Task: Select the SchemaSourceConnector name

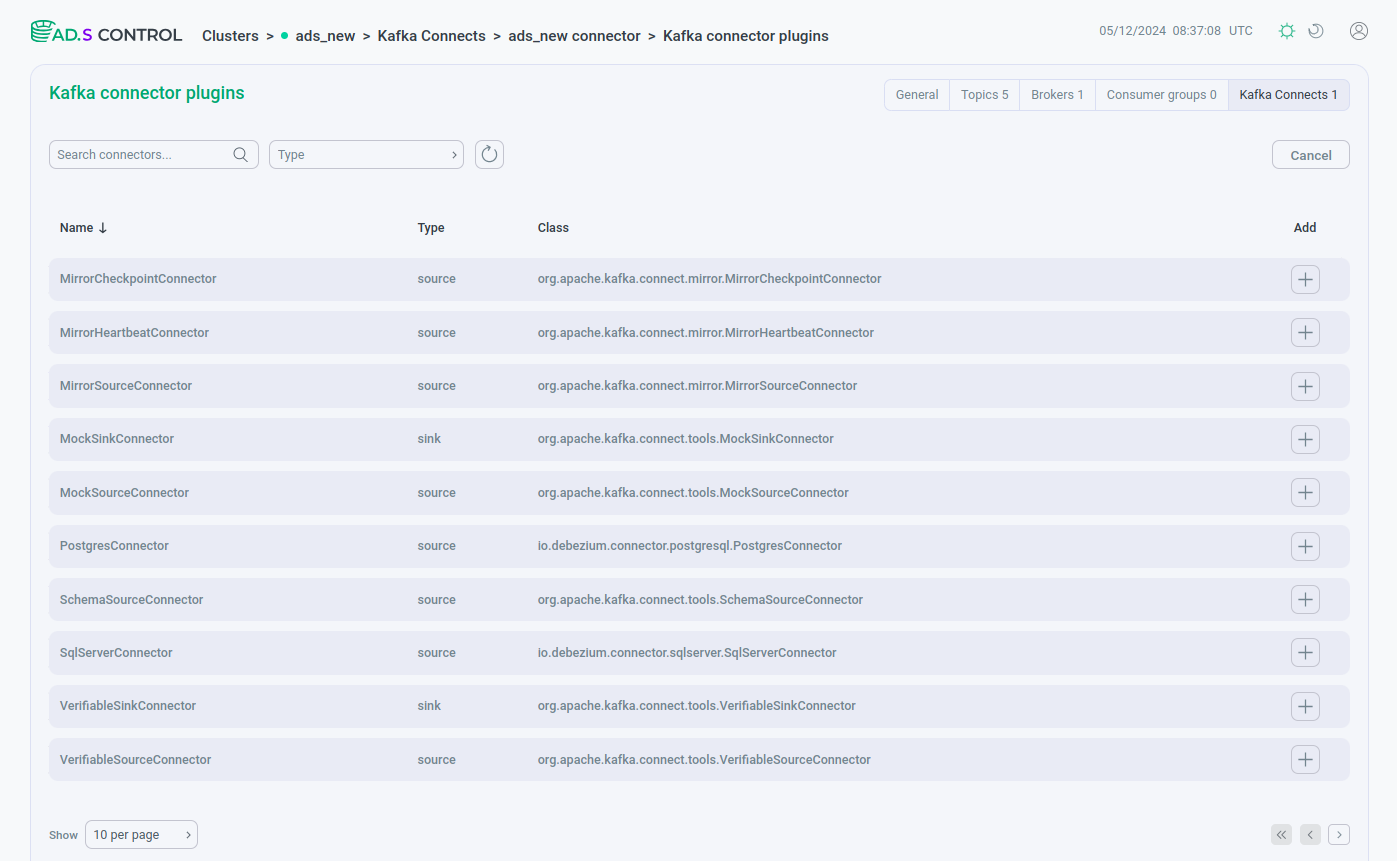Action: click(132, 599)
